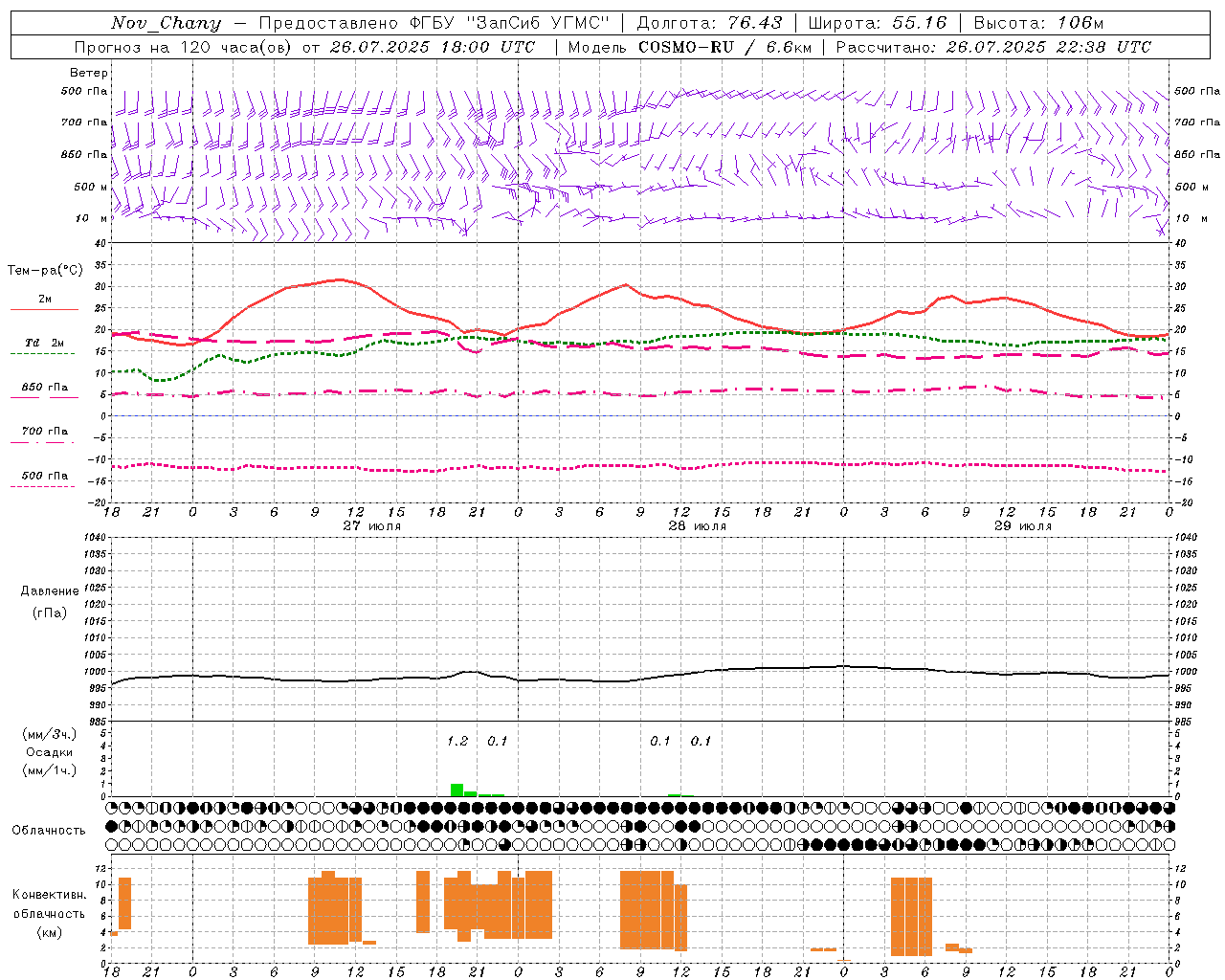Click the forecast start 26.07.2025 18:00 UTC
The height and width of the screenshot is (980, 1225).
pyautogui.click(x=433, y=47)
